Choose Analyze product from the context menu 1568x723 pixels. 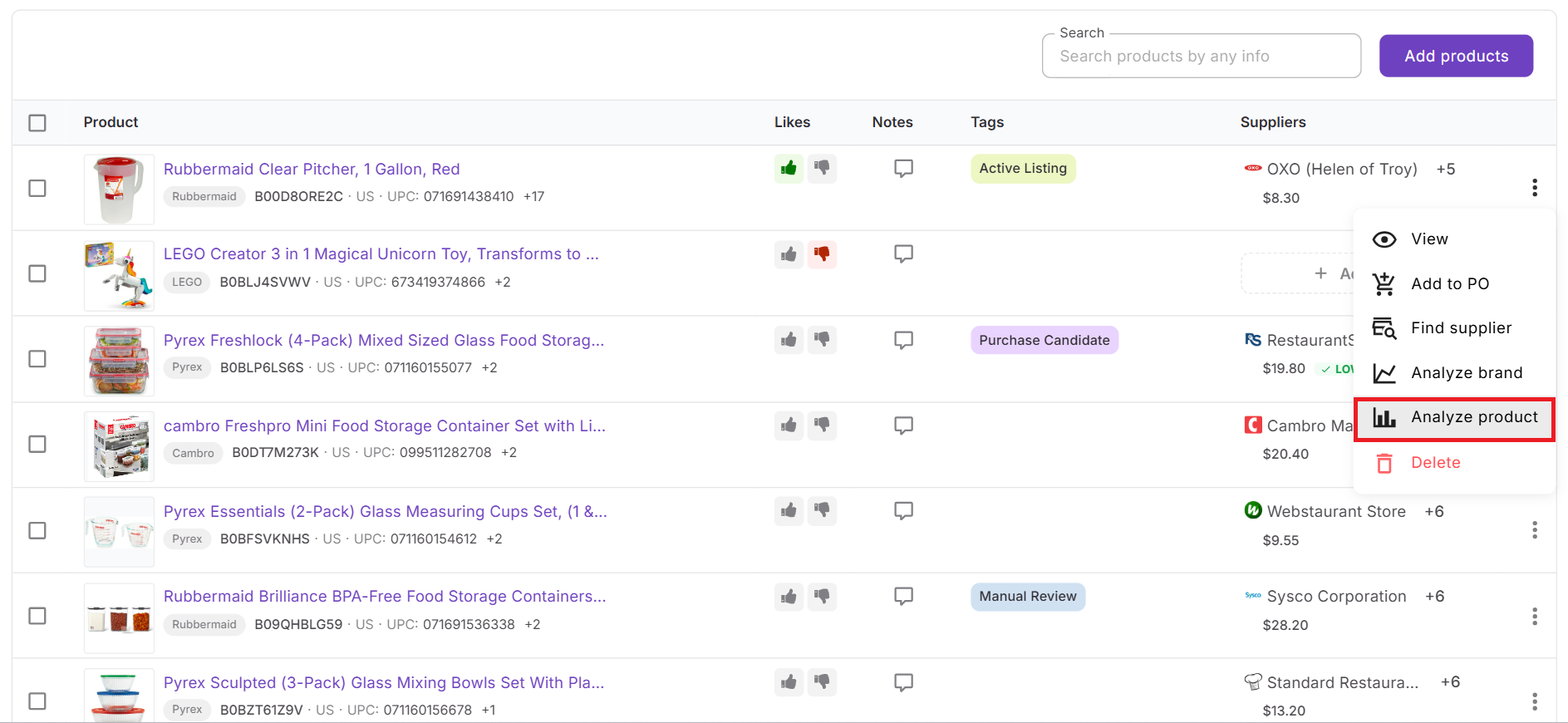(x=1473, y=417)
